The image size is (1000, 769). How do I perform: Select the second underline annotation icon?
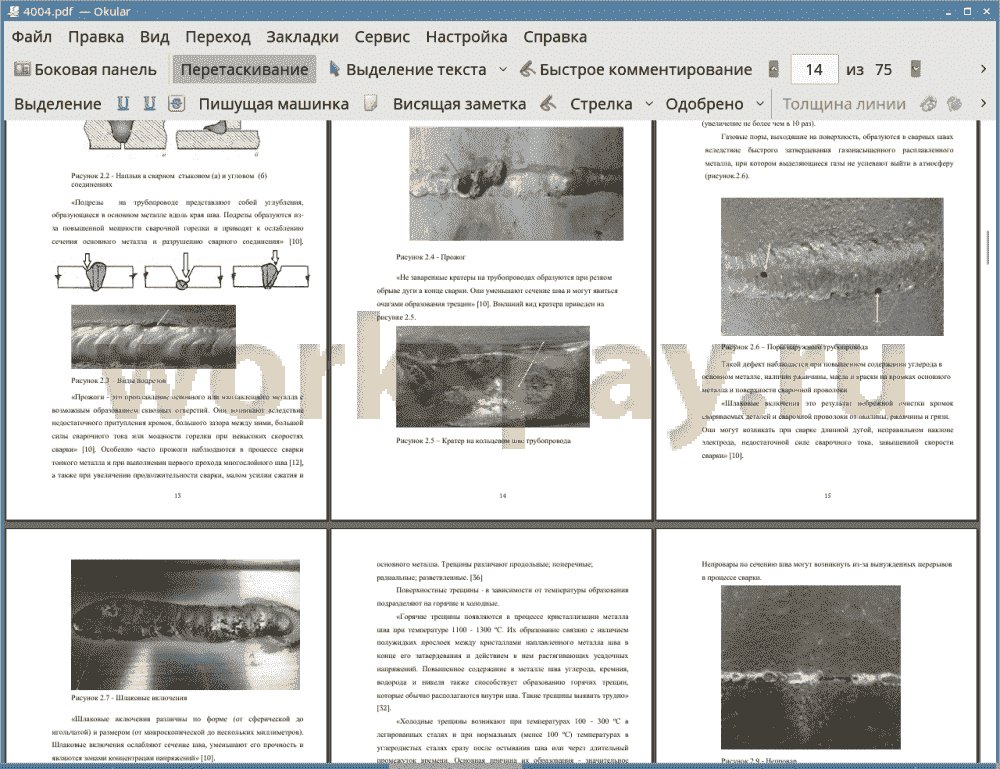150,103
